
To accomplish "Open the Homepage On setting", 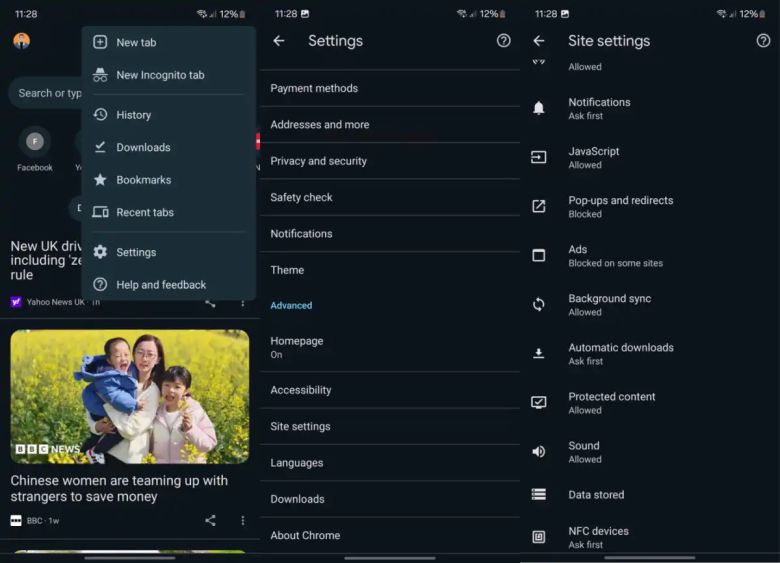I will pos(297,347).
